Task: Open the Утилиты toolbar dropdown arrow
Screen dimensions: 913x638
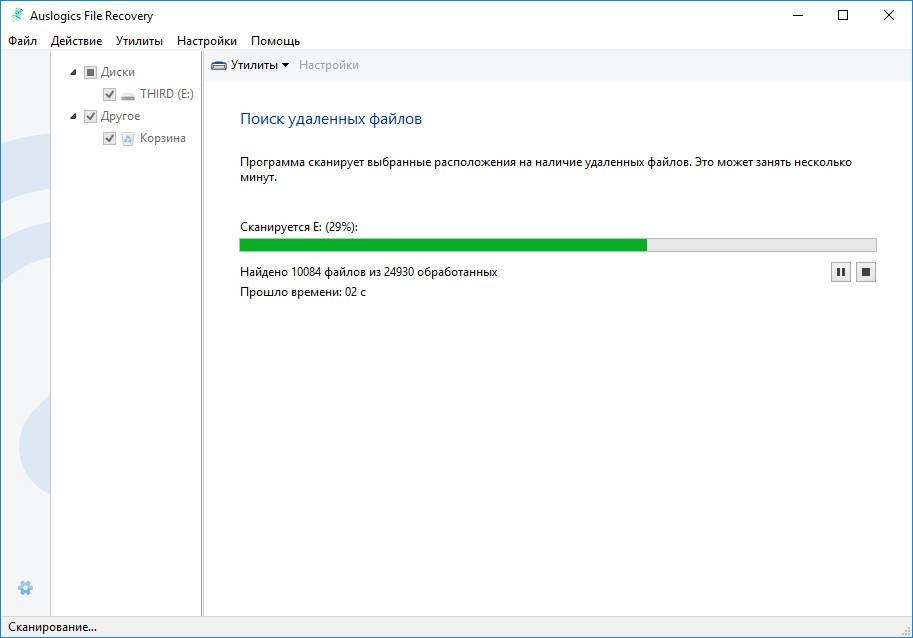Action: click(285, 65)
